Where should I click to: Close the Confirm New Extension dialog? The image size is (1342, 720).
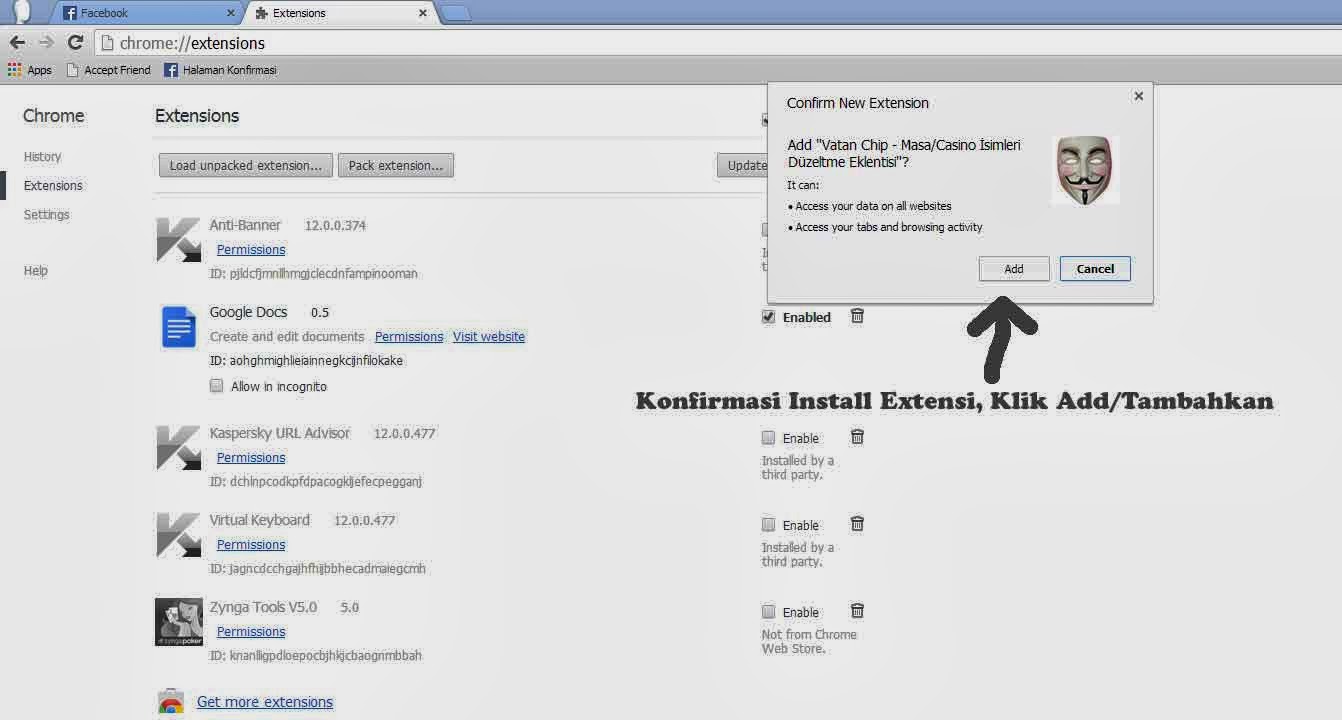click(1138, 97)
